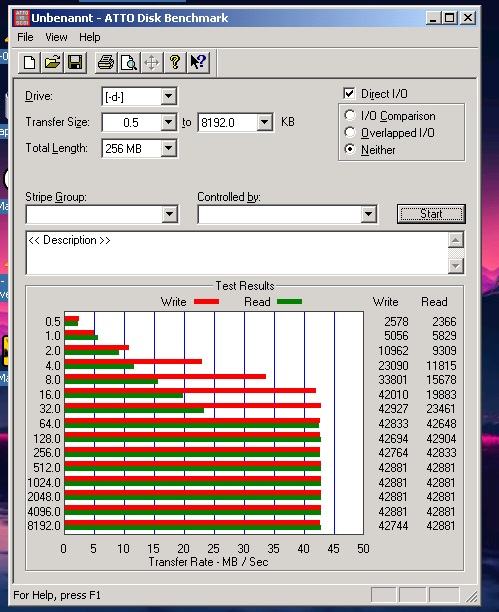Select the Overlapped I/O radio button

(350, 133)
